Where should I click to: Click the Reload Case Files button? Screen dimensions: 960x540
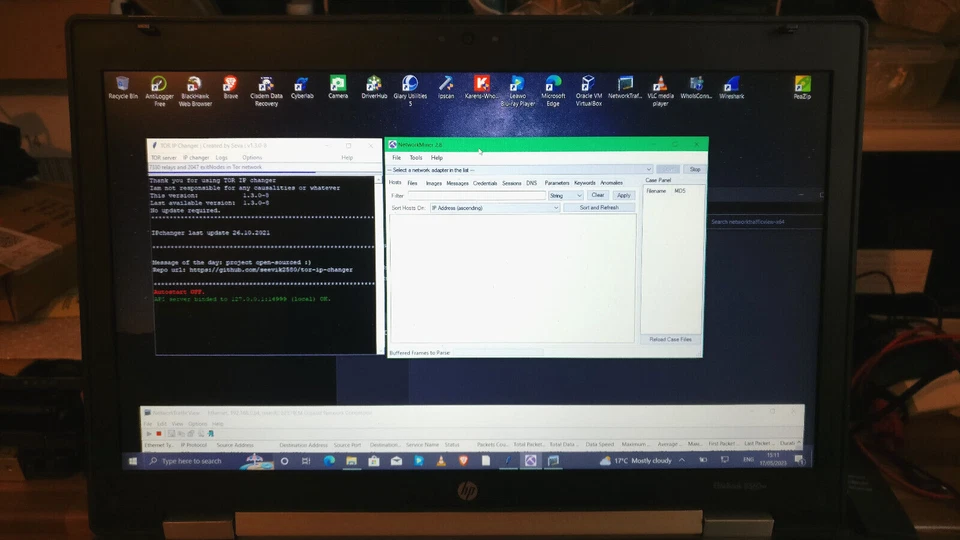(x=670, y=339)
